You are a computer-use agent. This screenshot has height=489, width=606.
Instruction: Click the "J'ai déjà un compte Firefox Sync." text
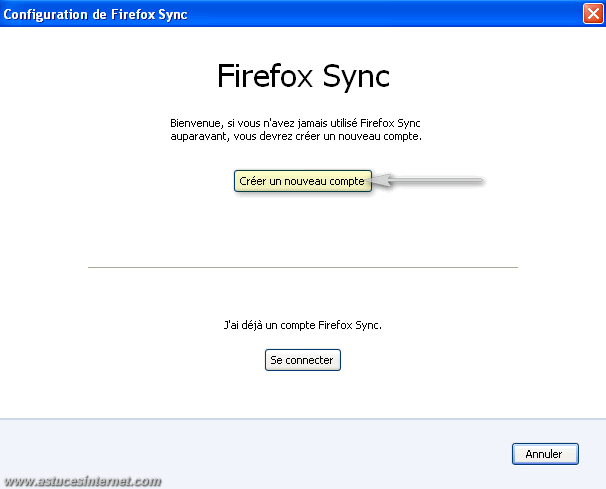click(303, 325)
